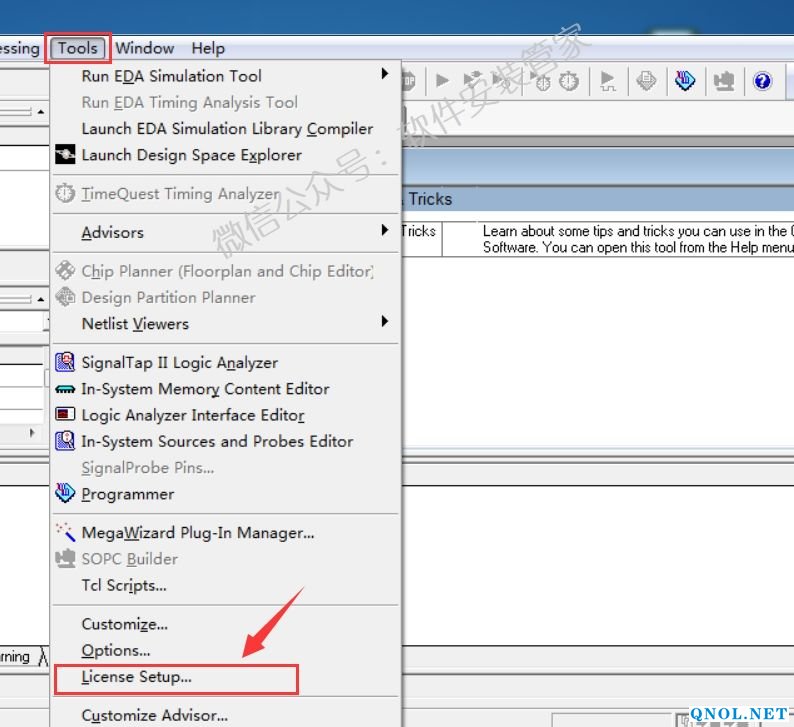Click the Chip Planner toolbar icon
Viewport: 794px width, 727px height.
tap(647, 81)
